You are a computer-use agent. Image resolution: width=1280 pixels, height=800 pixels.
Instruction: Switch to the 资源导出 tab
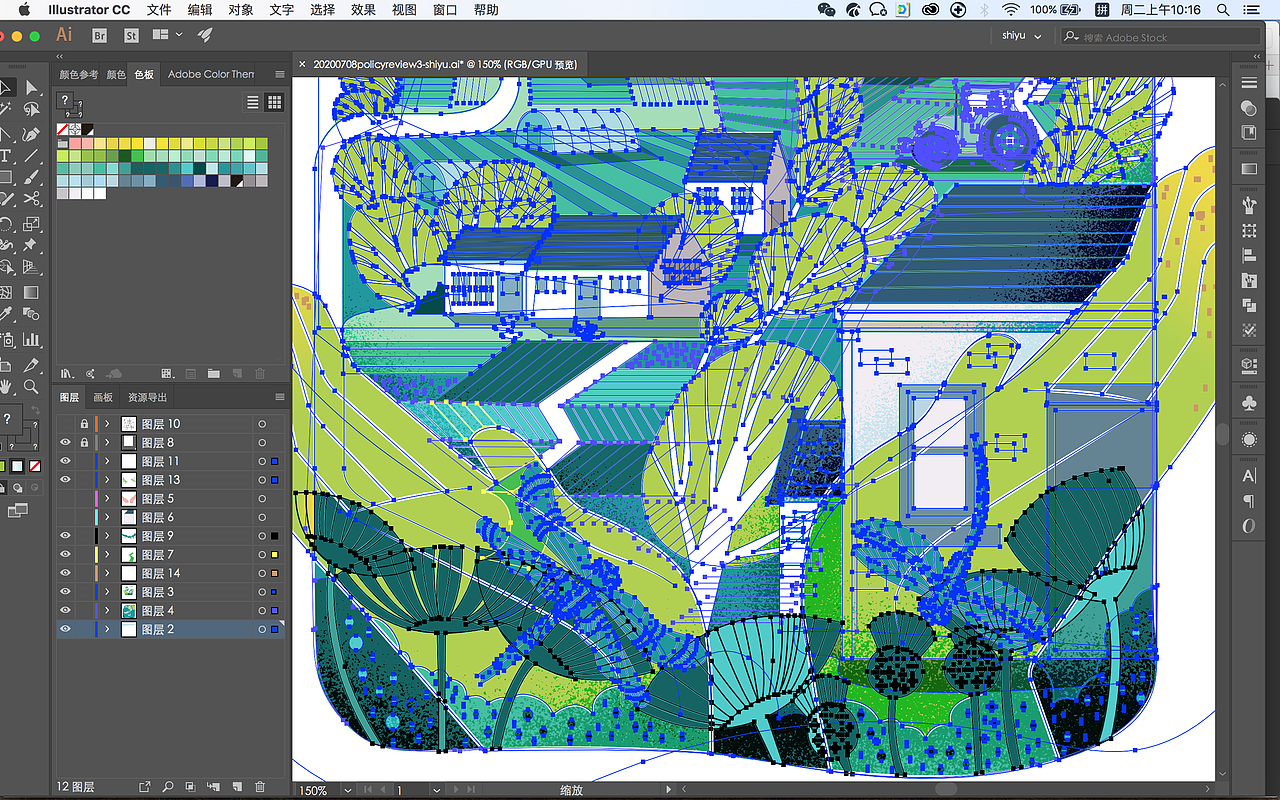point(146,397)
